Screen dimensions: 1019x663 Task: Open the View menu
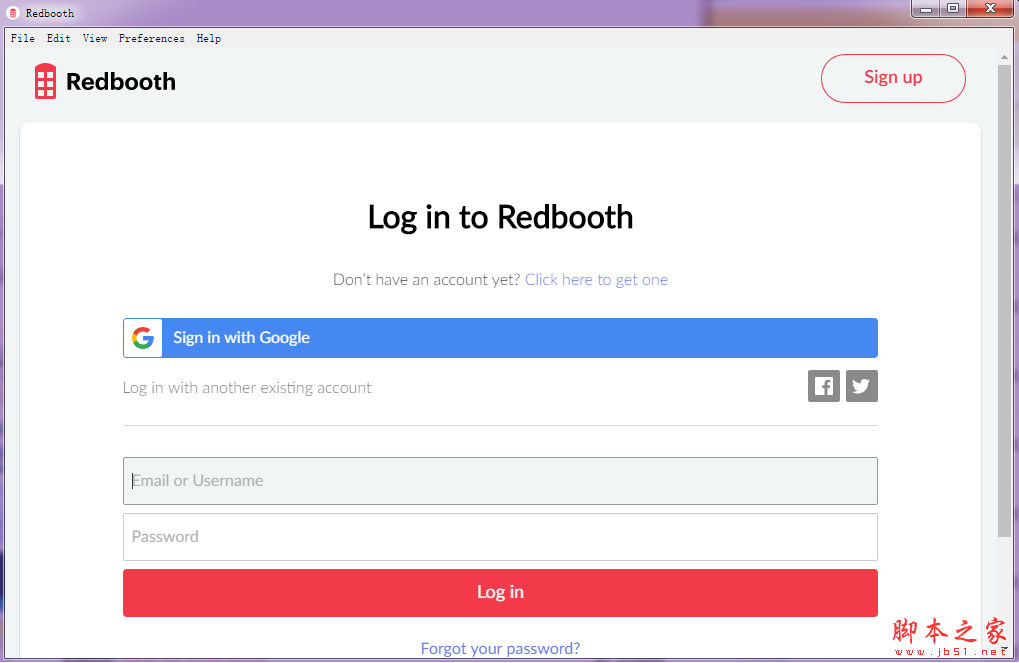pos(94,38)
